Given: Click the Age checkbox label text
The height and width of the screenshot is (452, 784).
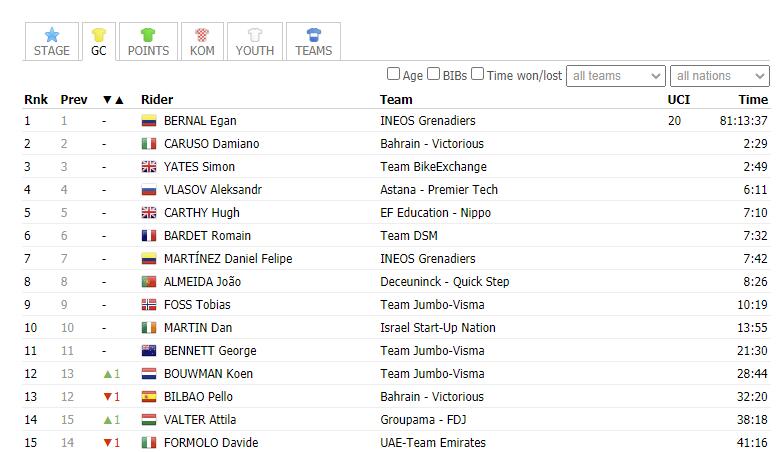Looking at the screenshot, I should pos(412,76).
